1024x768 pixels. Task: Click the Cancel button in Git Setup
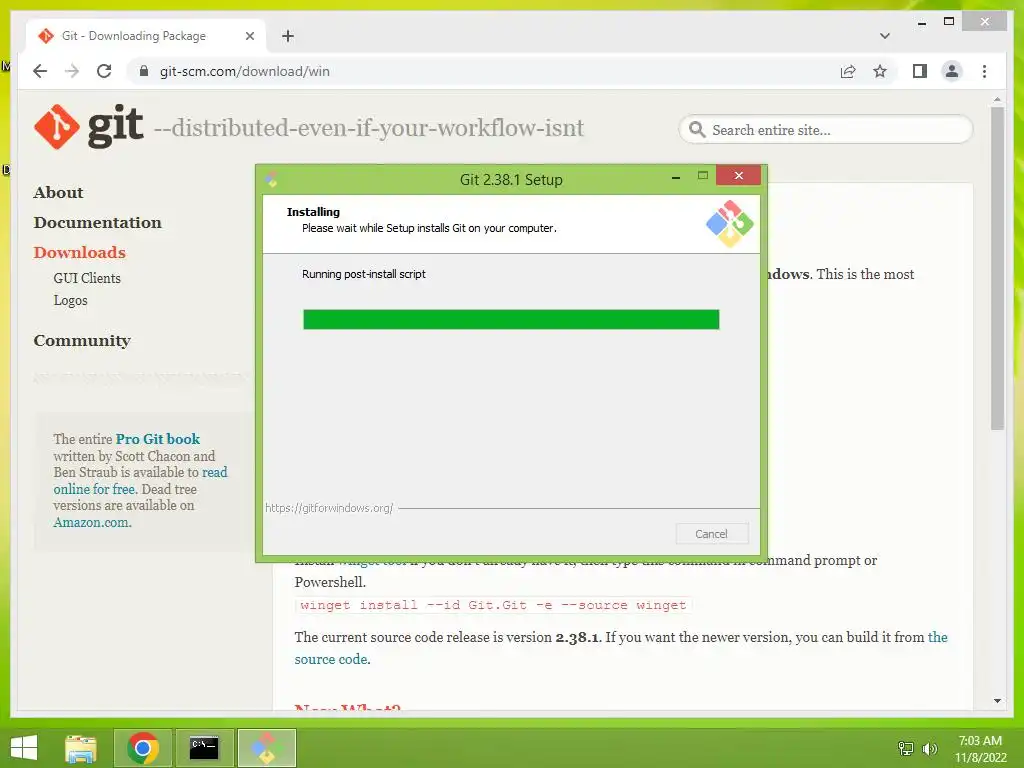[712, 534]
